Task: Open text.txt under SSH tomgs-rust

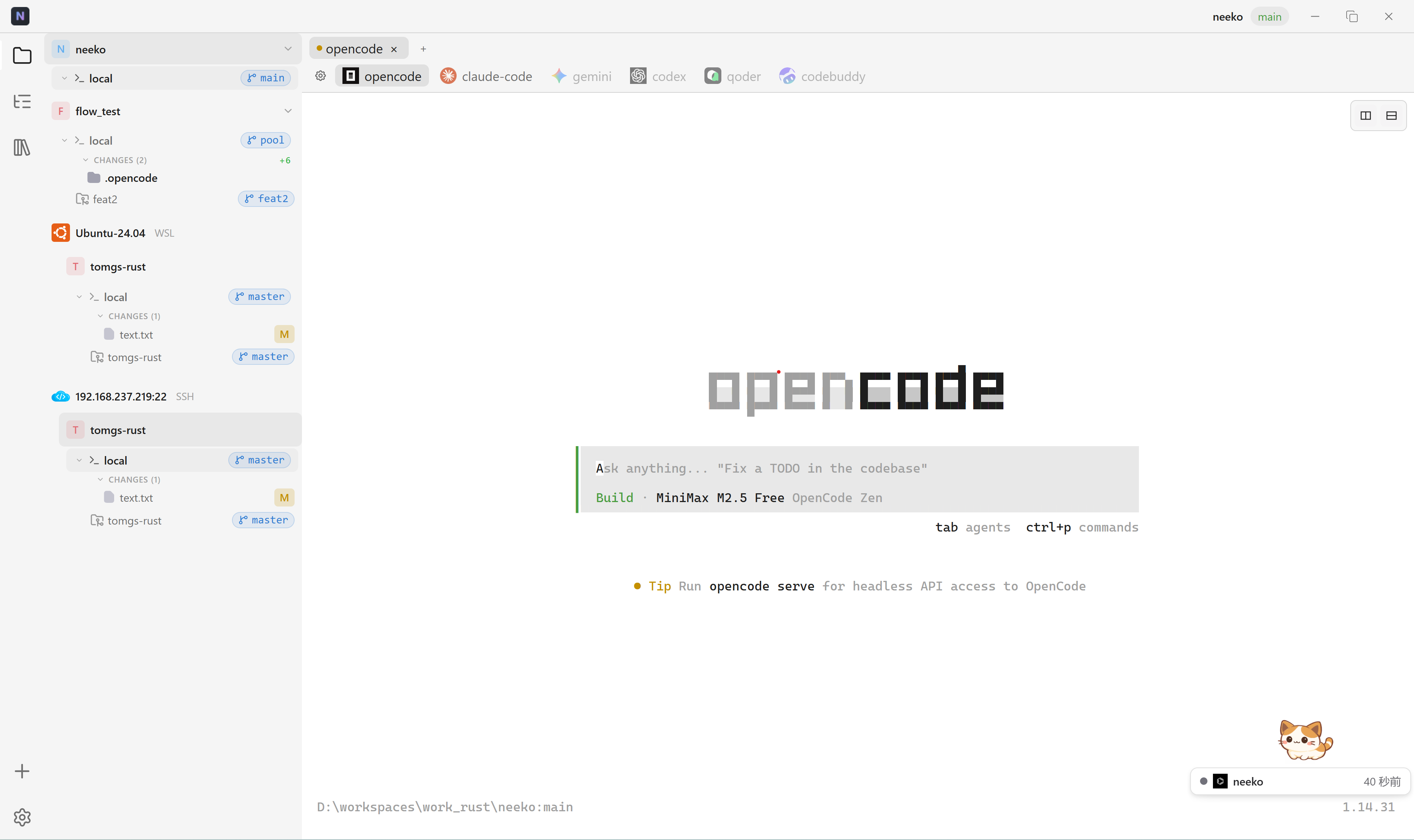Action: click(x=128, y=497)
